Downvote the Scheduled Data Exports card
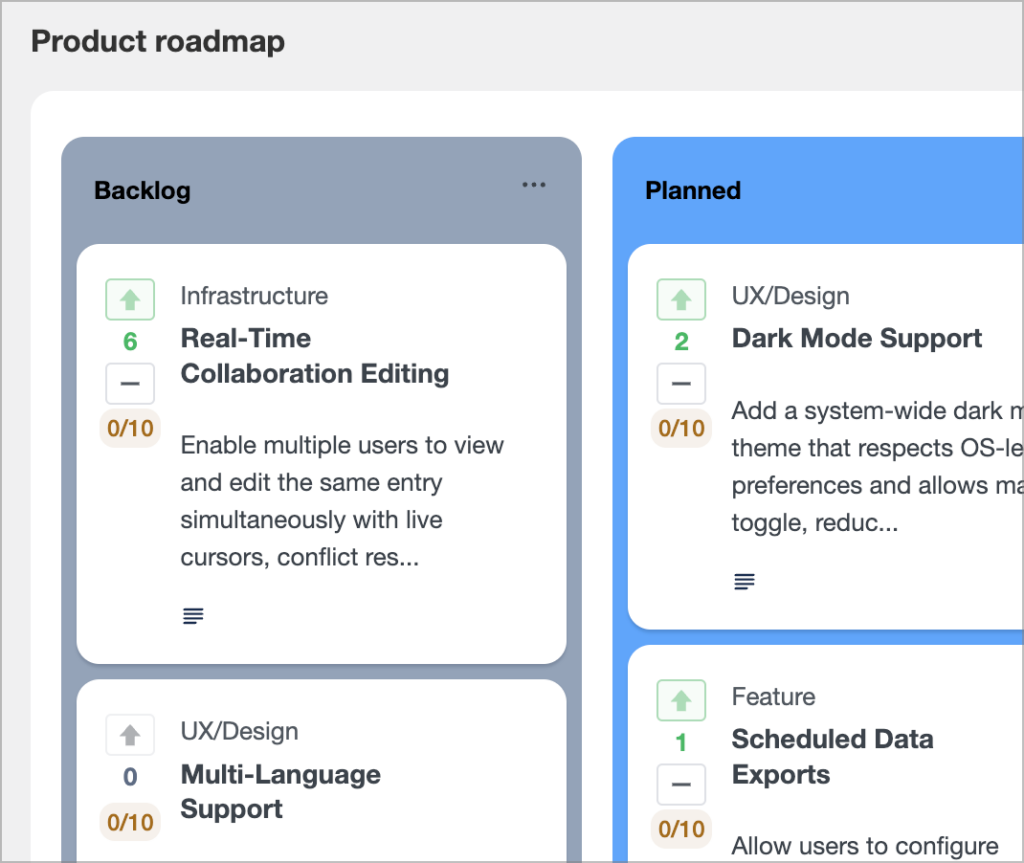This screenshot has width=1024, height=863. pos(681,784)
